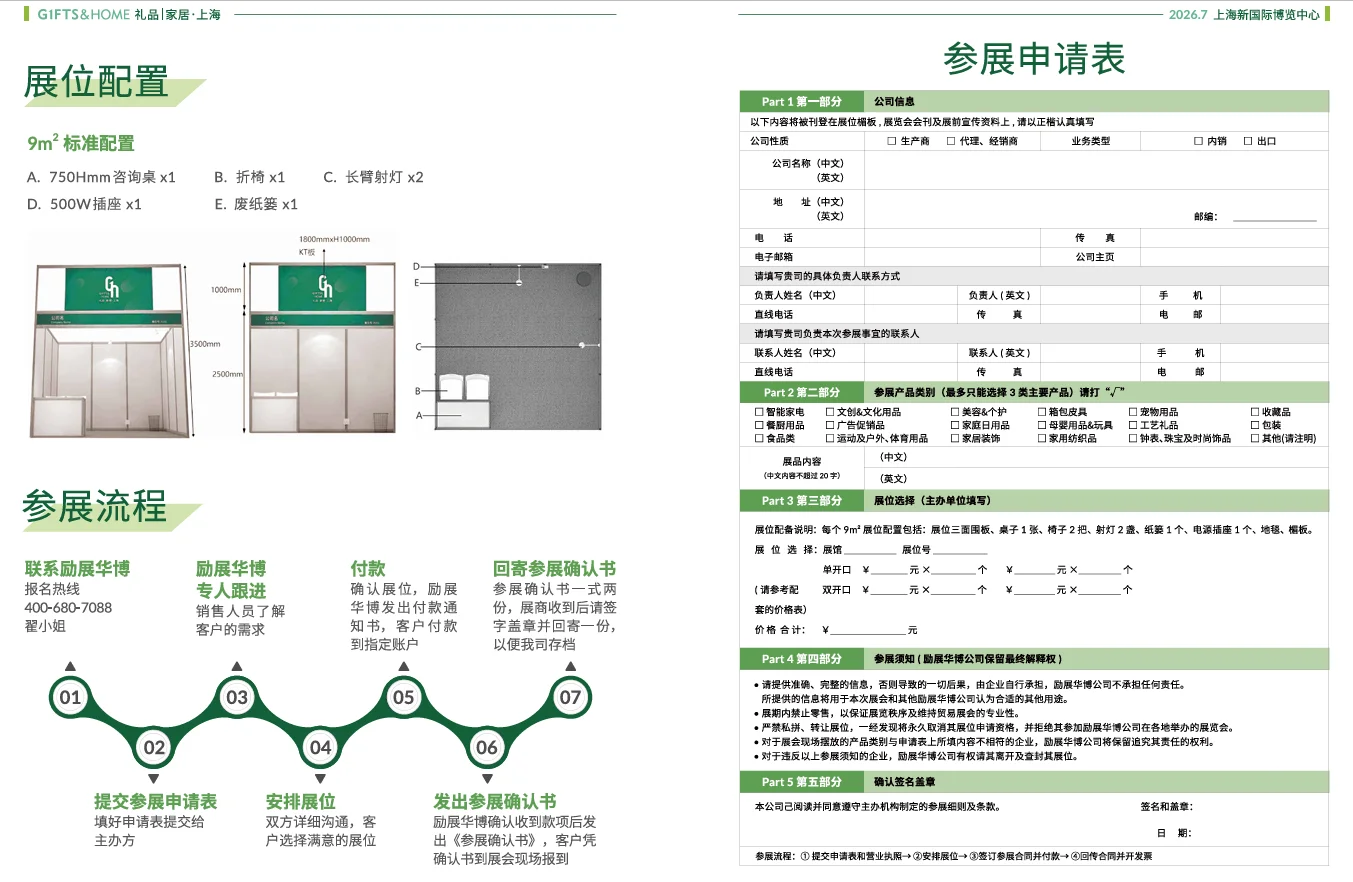This screenshot has width=1353, height=882.
Task: Select the 智能家电 product category checkbox
Action: point(758,411)
